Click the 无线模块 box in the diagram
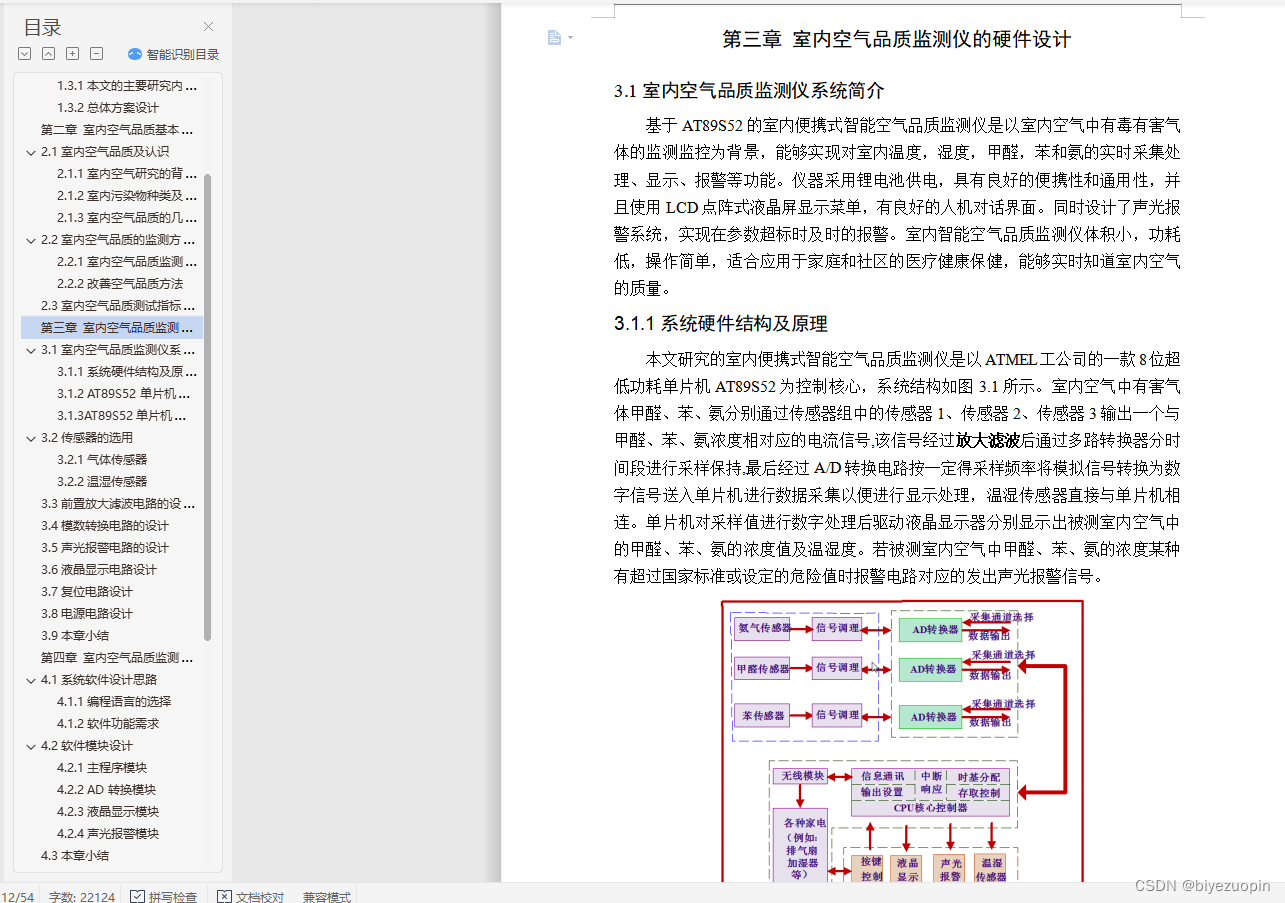Screen dimensions: 1285x903 coord(800,776)
